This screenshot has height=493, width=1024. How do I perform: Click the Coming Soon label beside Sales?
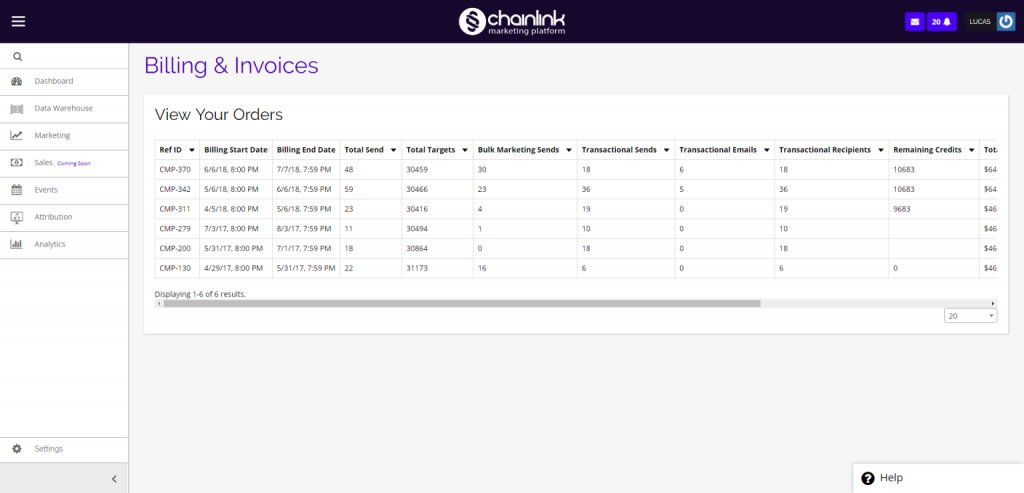[x=74, y=163]
